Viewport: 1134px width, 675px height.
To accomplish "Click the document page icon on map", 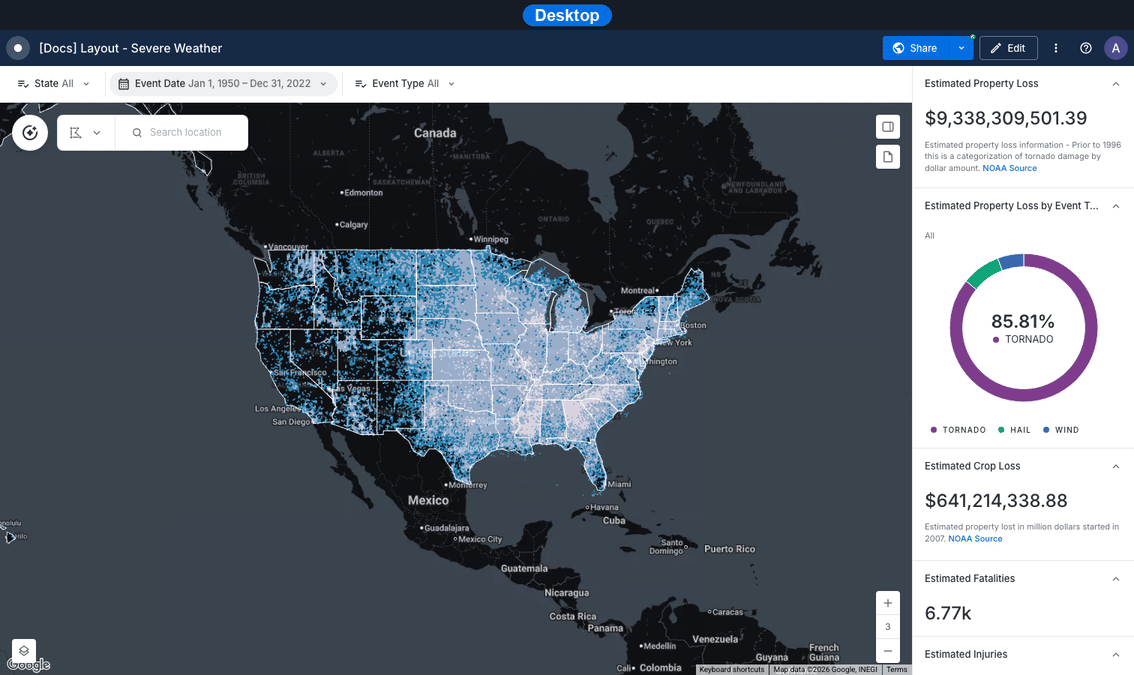I will pyautogui.click(x=887, y=156).
